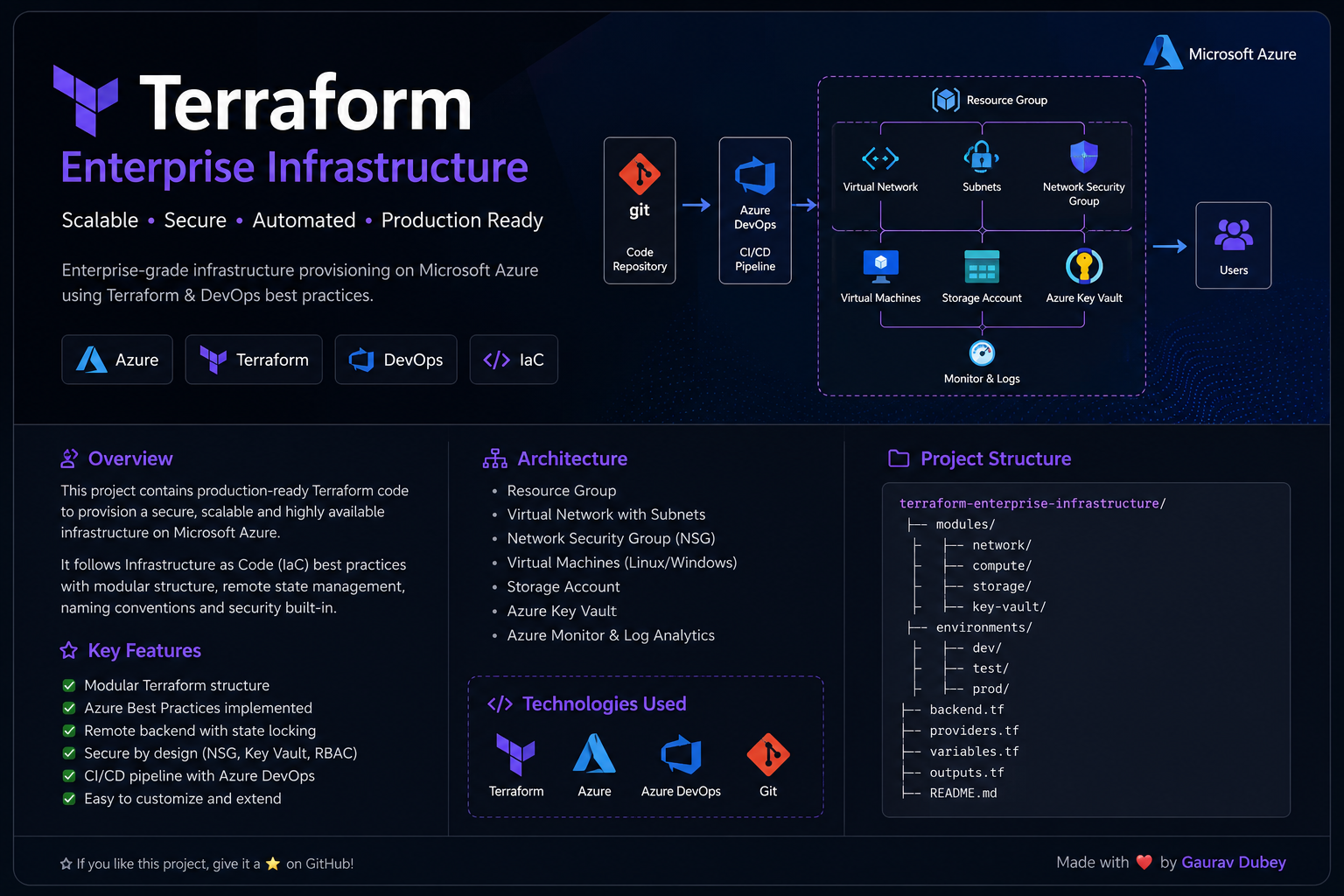Click the large Terraform logo beside the title

[86, 100]
